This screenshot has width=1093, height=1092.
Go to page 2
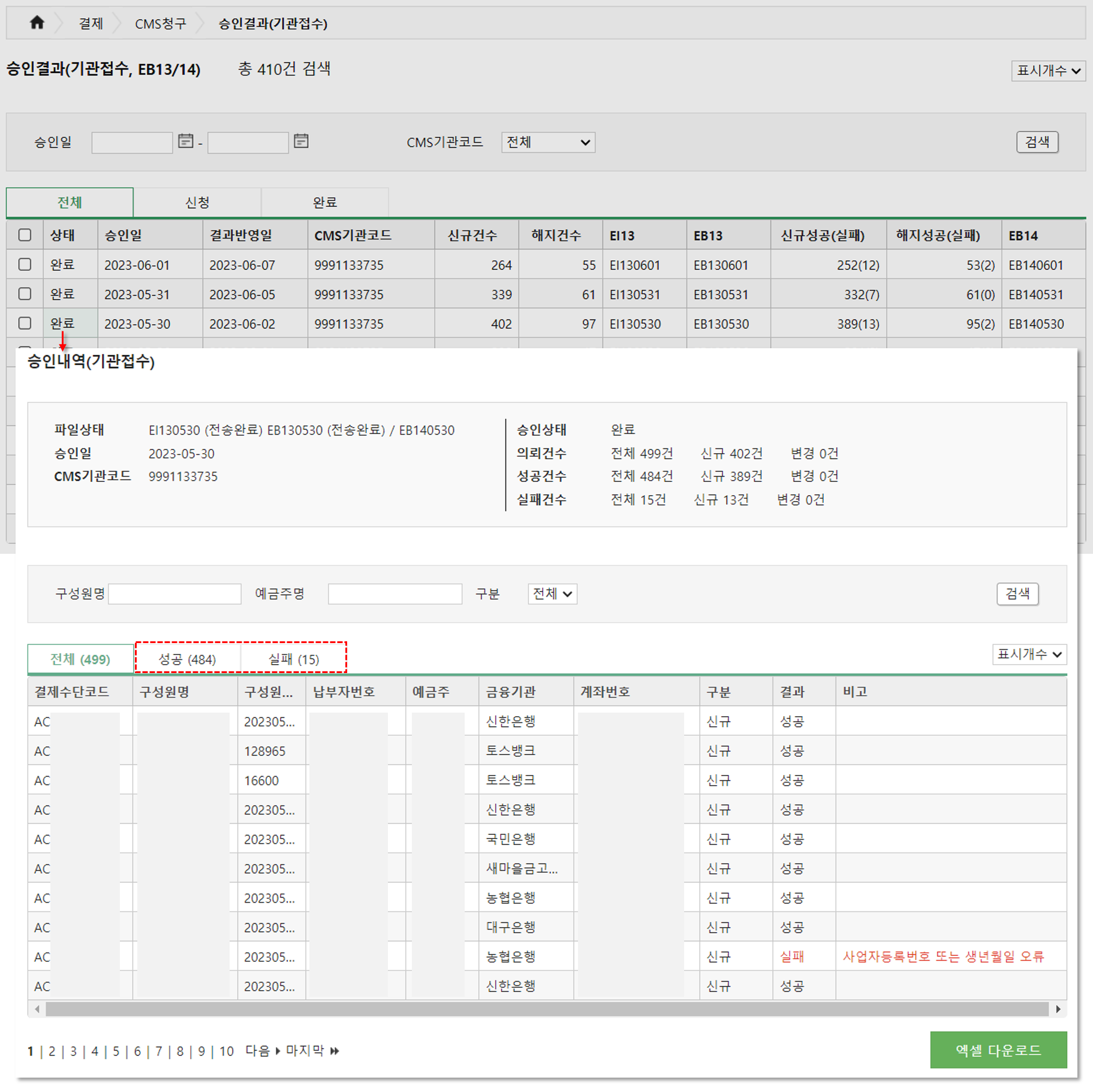[x=52, y=1051]
